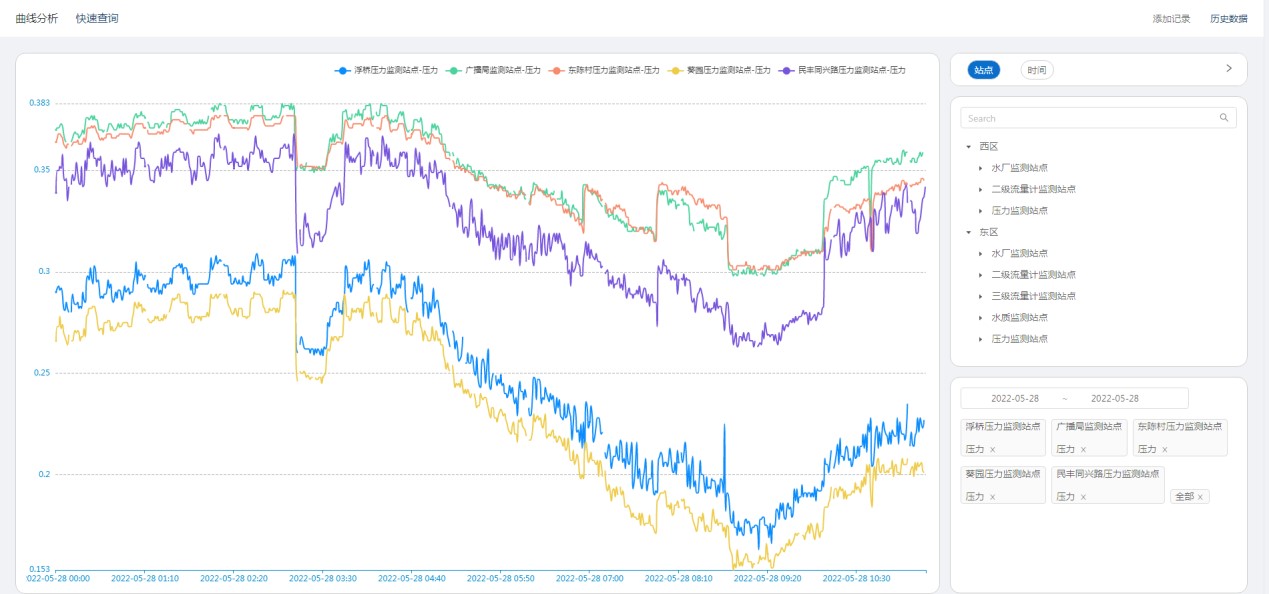Remove the 浮桥压力监测站点 tag via its x

[992, 450]
